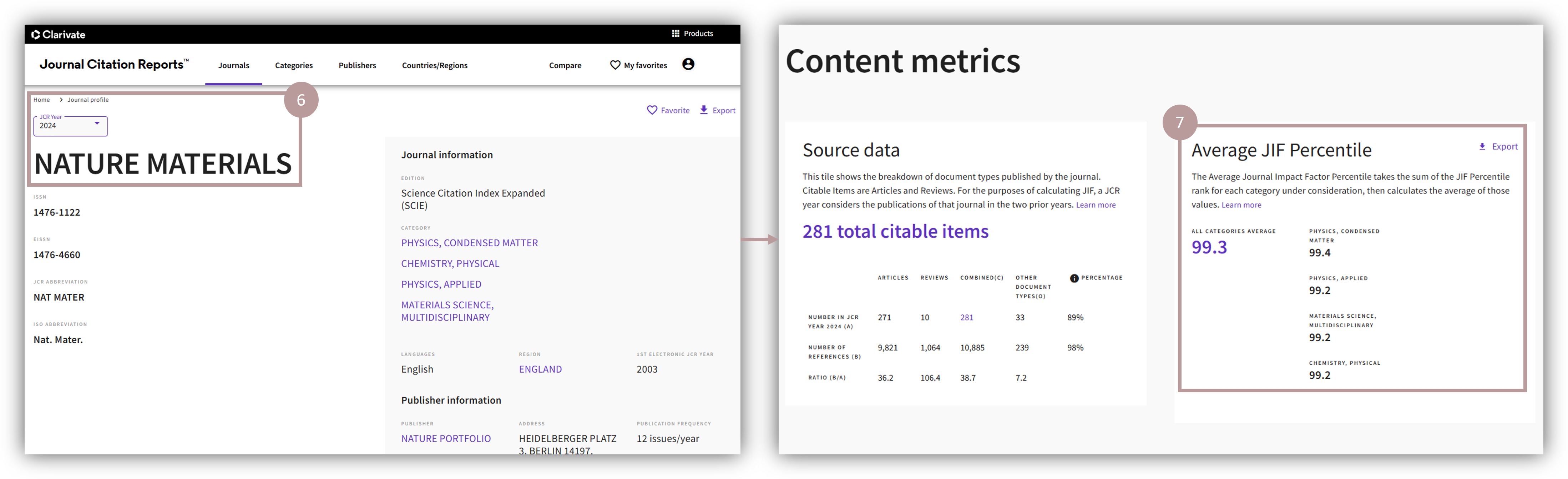
Task: Open the JCR Year 2024 dropdown
Action: click(x=70, y=126)
